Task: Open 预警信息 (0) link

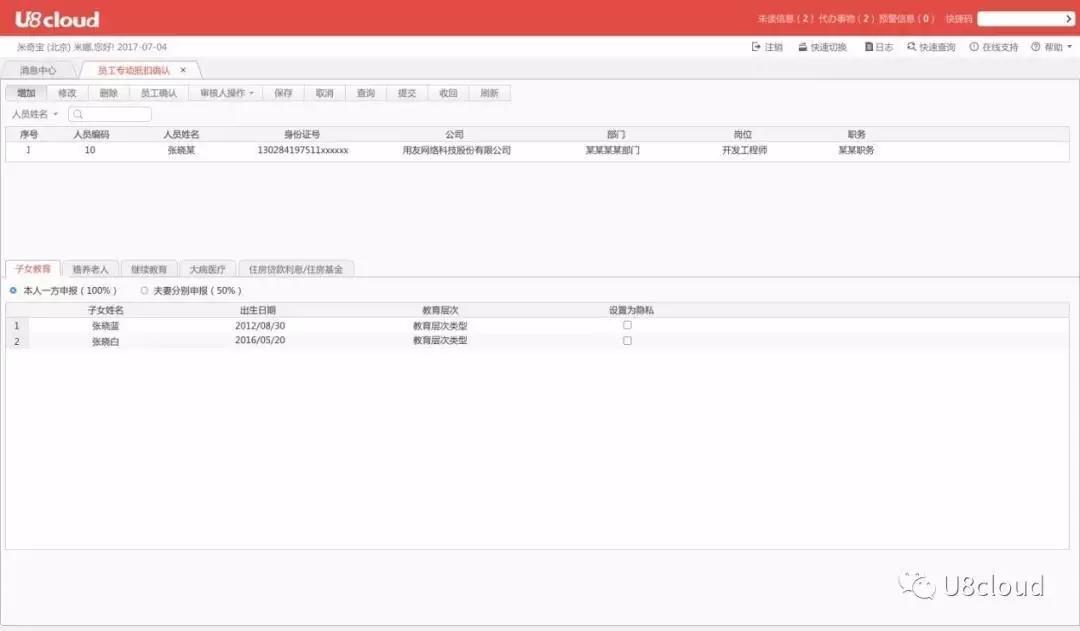Action: coord(907,19)
